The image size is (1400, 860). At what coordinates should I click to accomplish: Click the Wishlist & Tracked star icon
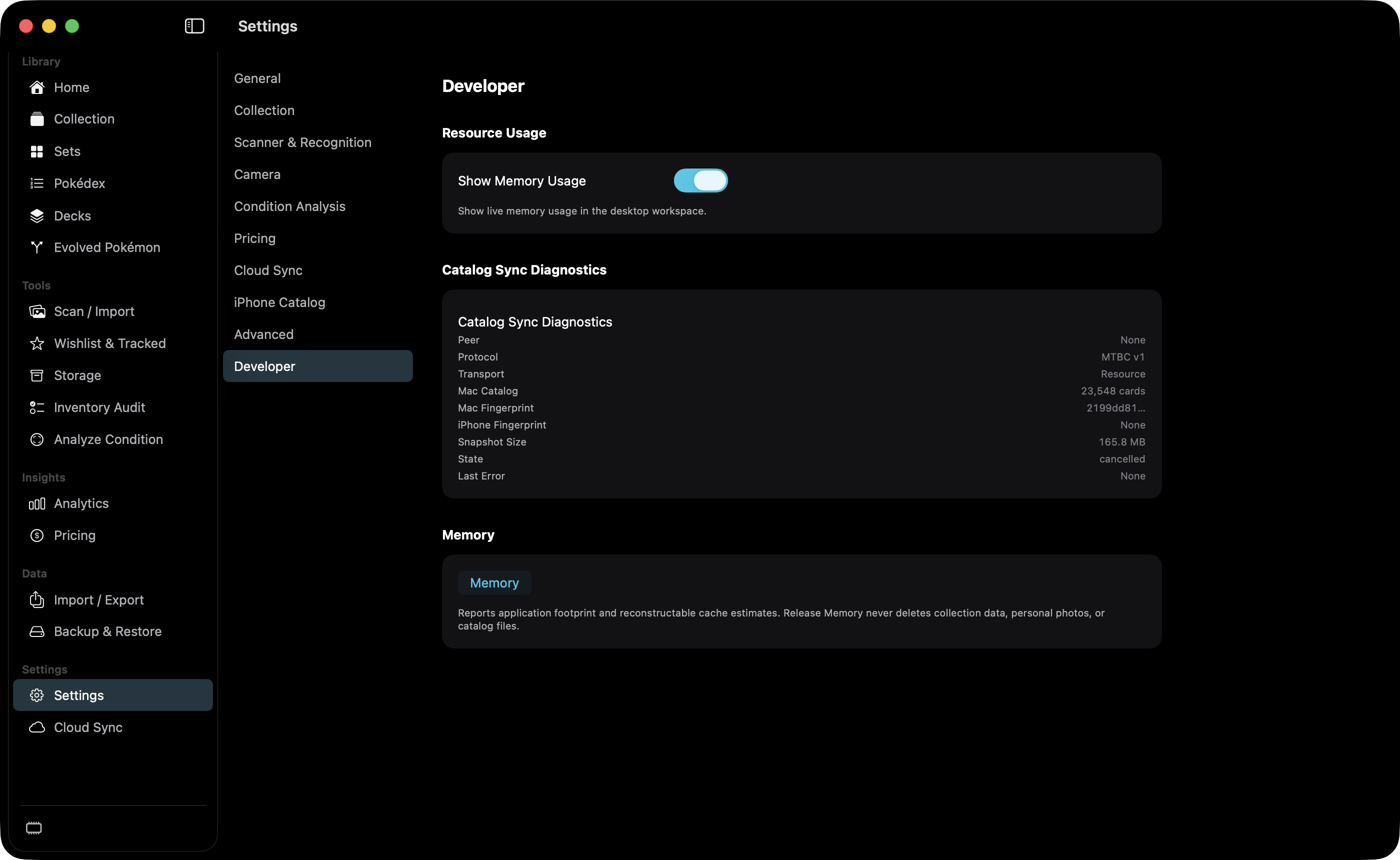click(37, 343)
